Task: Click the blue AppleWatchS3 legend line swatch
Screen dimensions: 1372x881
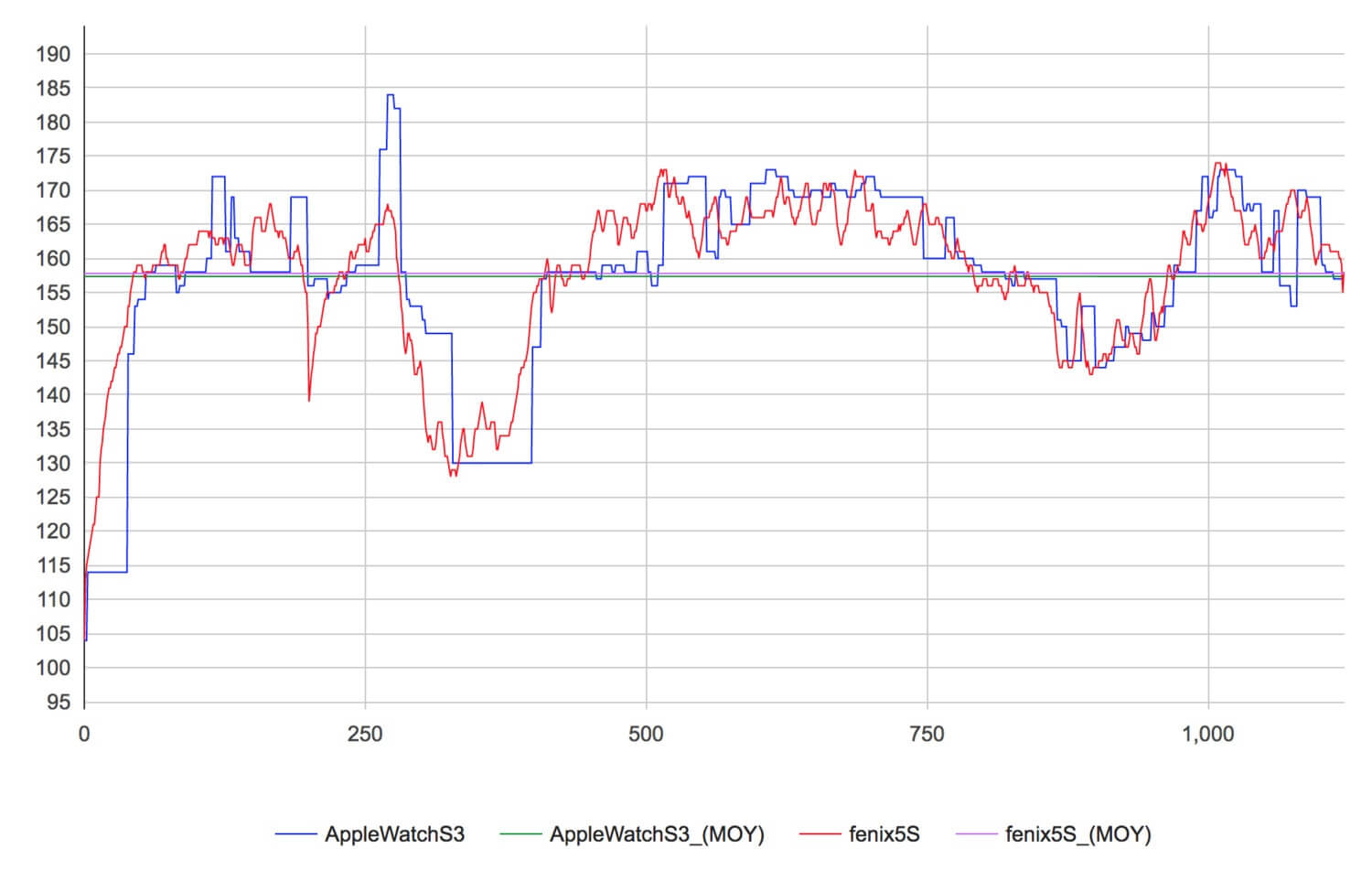Action: pos(295,833)
